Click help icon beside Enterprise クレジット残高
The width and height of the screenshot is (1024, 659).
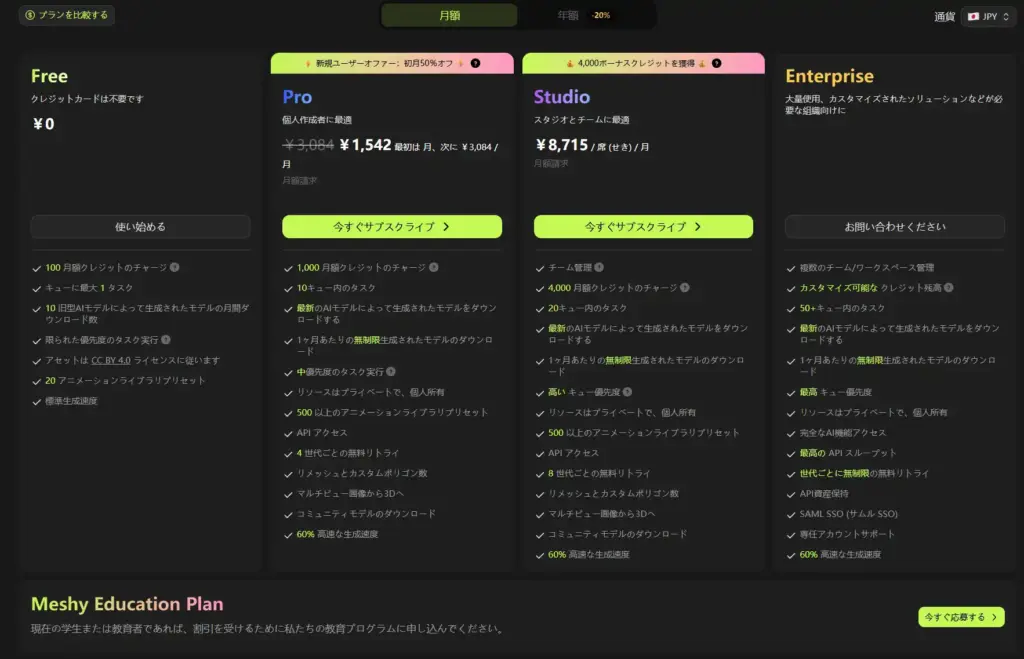[948, 288]
